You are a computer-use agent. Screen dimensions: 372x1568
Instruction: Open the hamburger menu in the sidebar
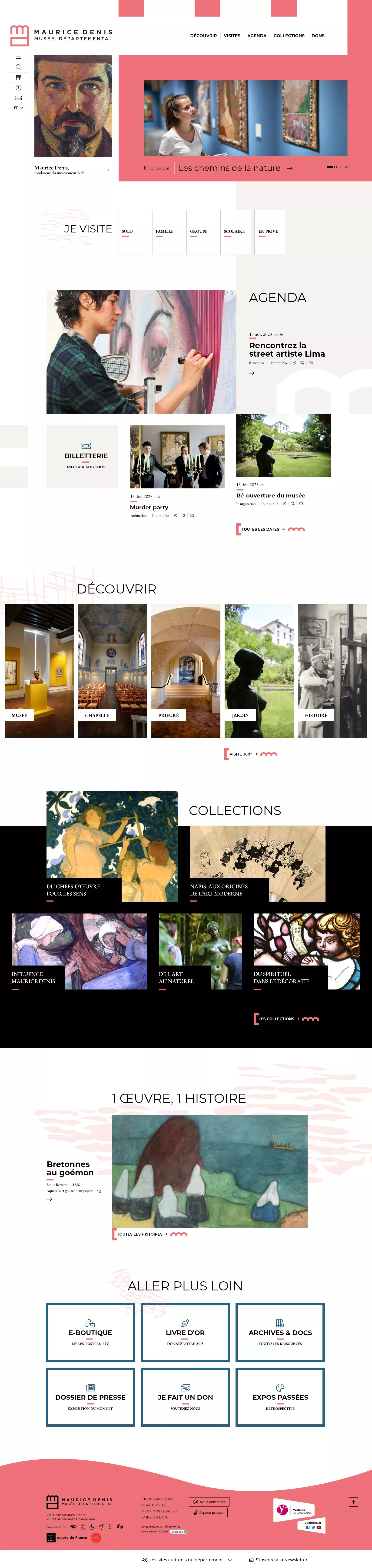click(18, 57)
